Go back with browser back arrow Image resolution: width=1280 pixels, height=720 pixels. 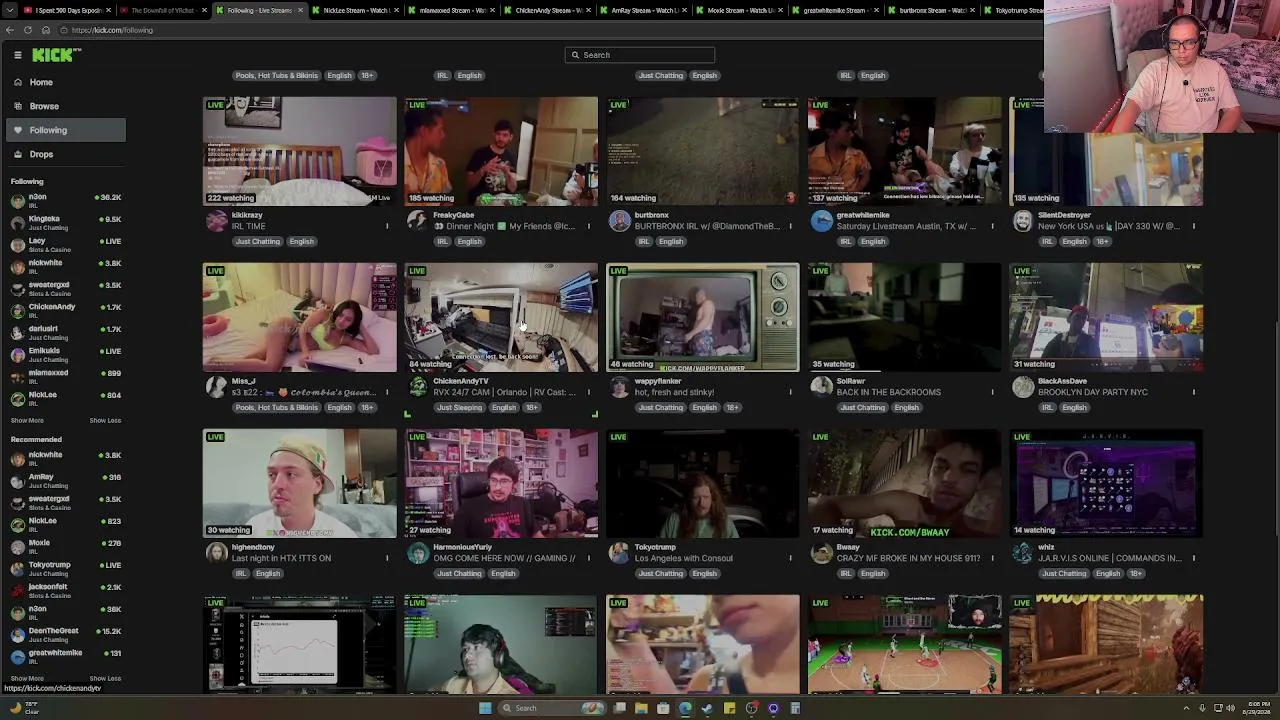(9, 30)
